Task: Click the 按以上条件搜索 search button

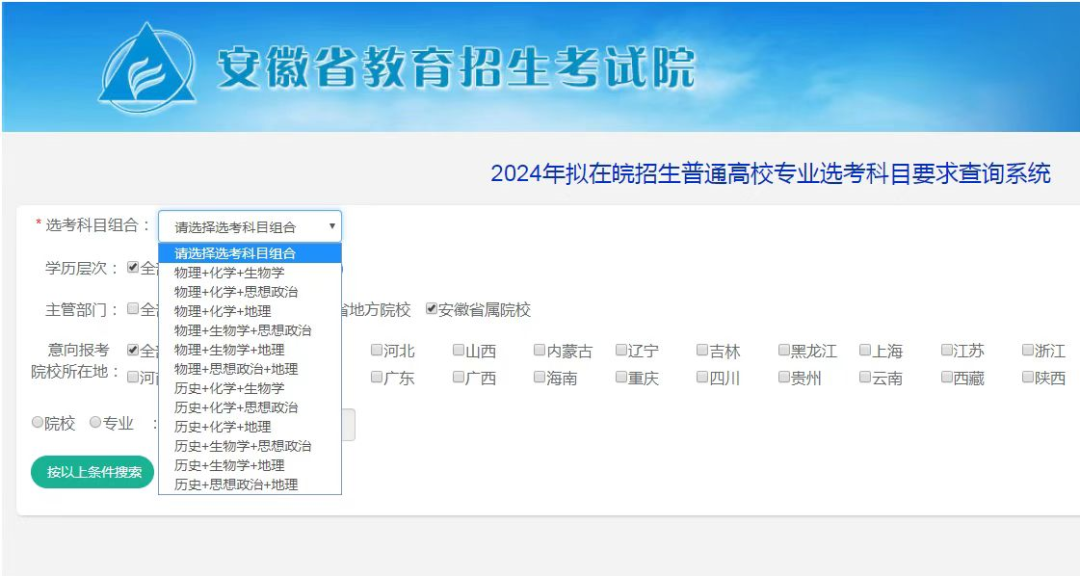Action: tap(93, 472)
